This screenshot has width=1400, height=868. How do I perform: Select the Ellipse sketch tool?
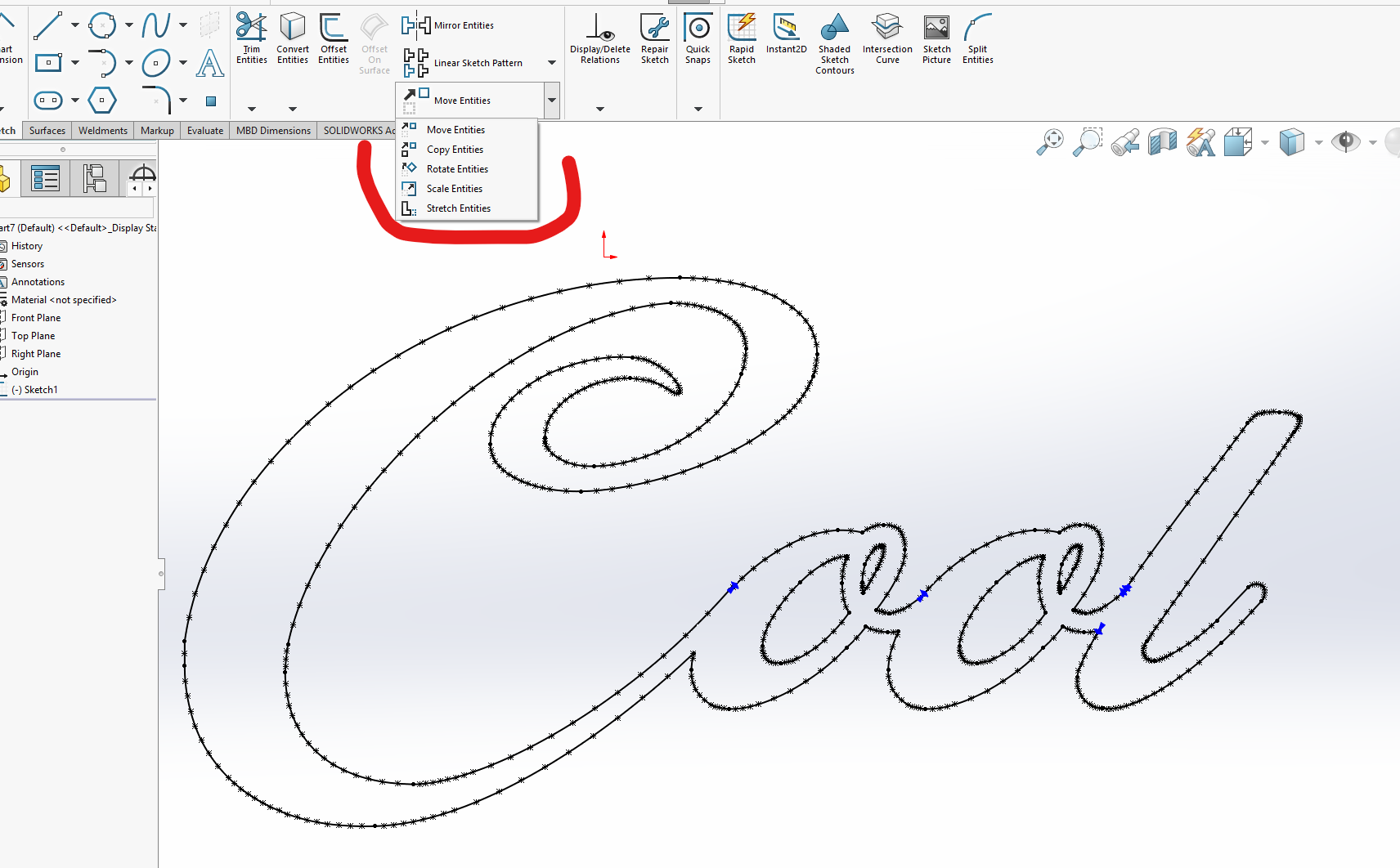pyautogui.click(x=155, y=62)
